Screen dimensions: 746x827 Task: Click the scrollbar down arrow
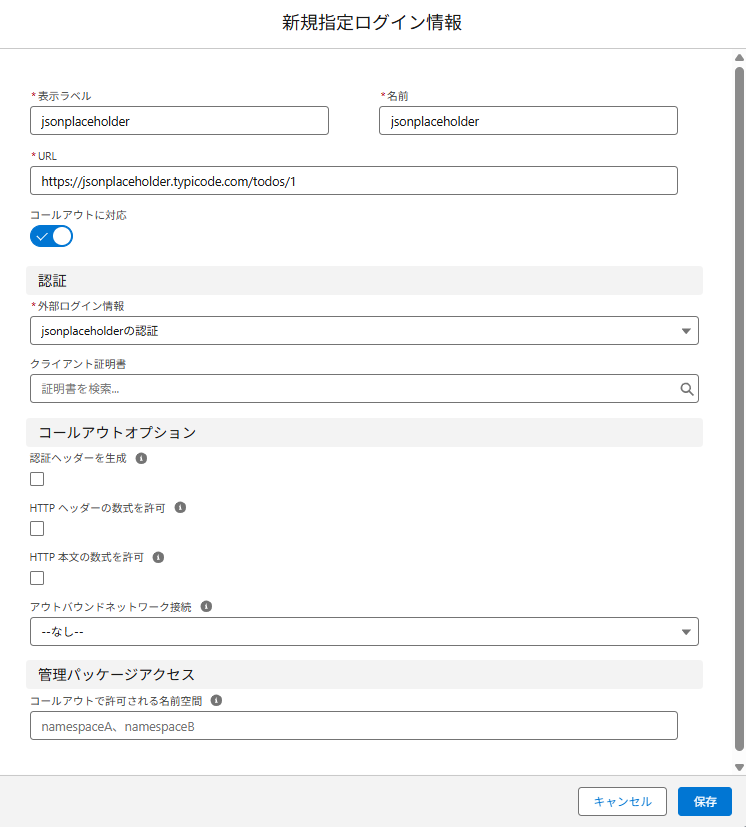coord(740,767)
